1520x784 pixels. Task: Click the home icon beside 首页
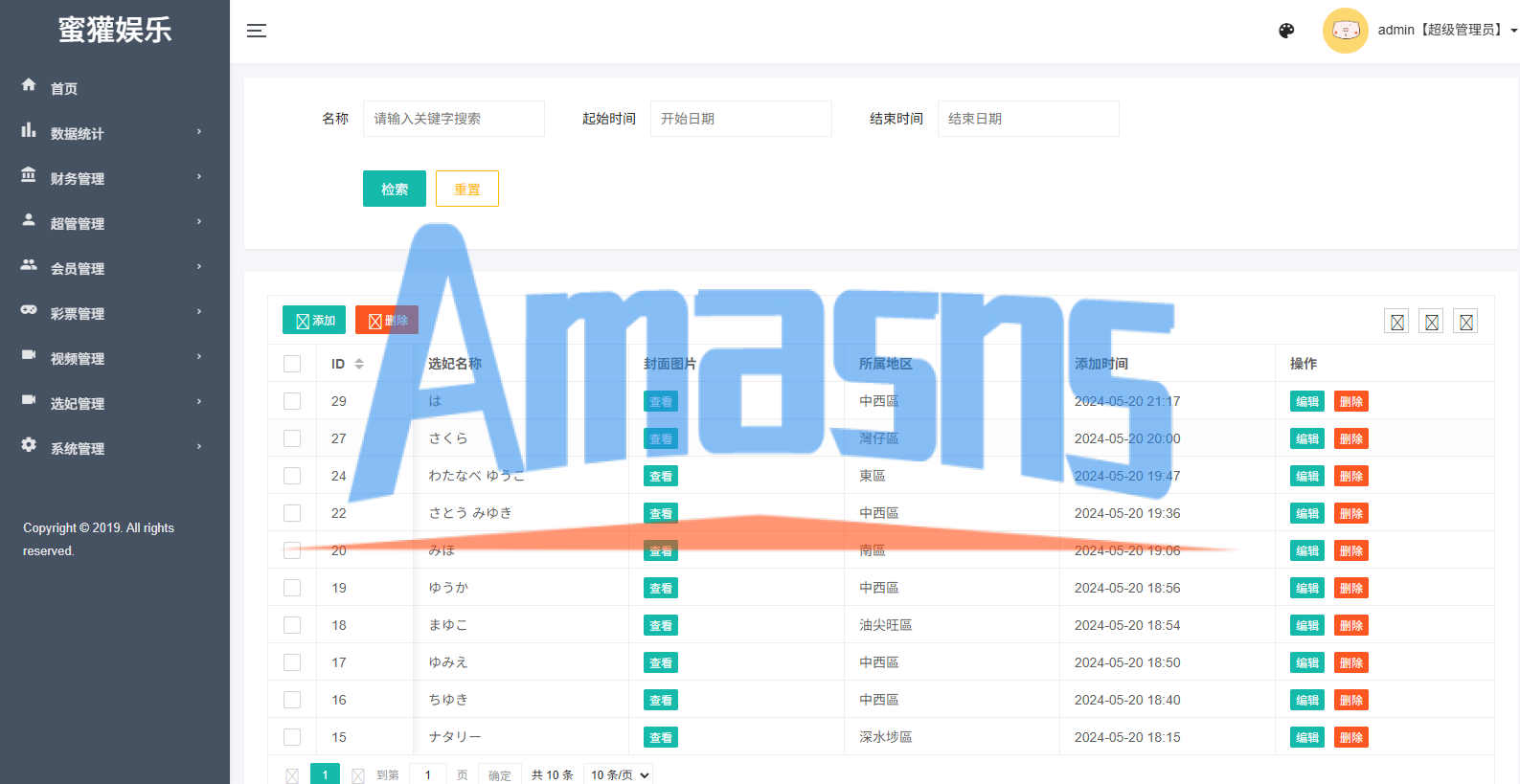coord(29,85)
